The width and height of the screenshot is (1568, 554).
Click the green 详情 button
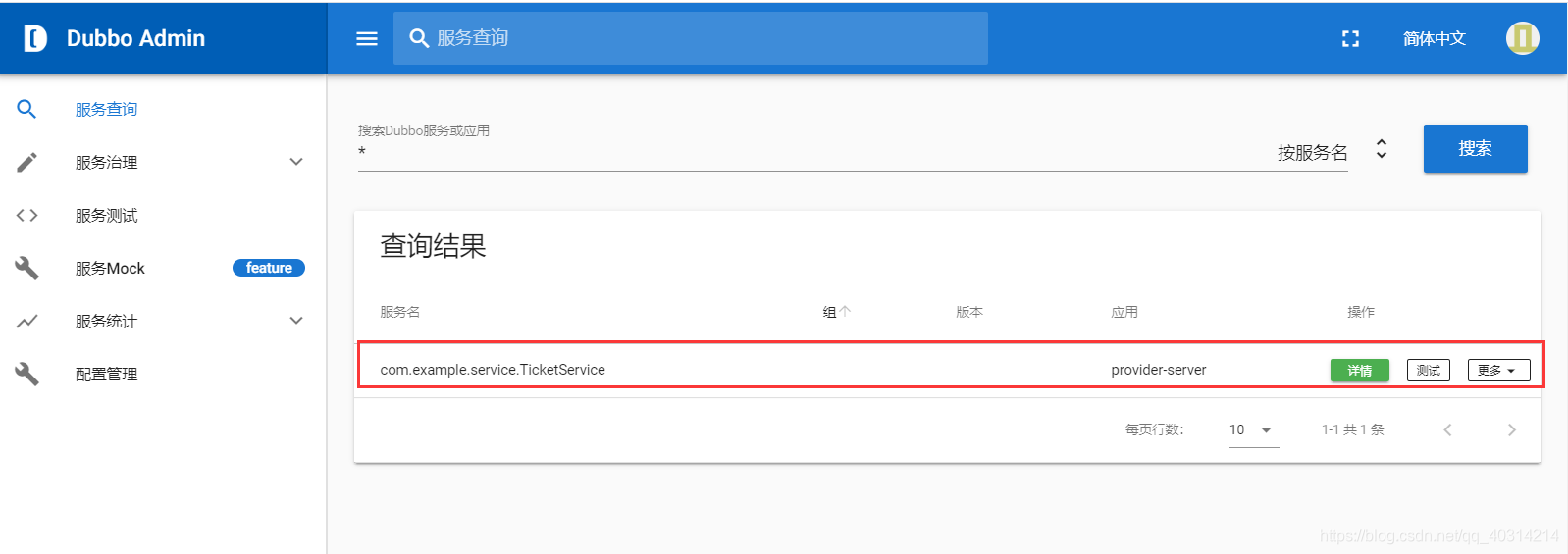tap(1359, 370)
